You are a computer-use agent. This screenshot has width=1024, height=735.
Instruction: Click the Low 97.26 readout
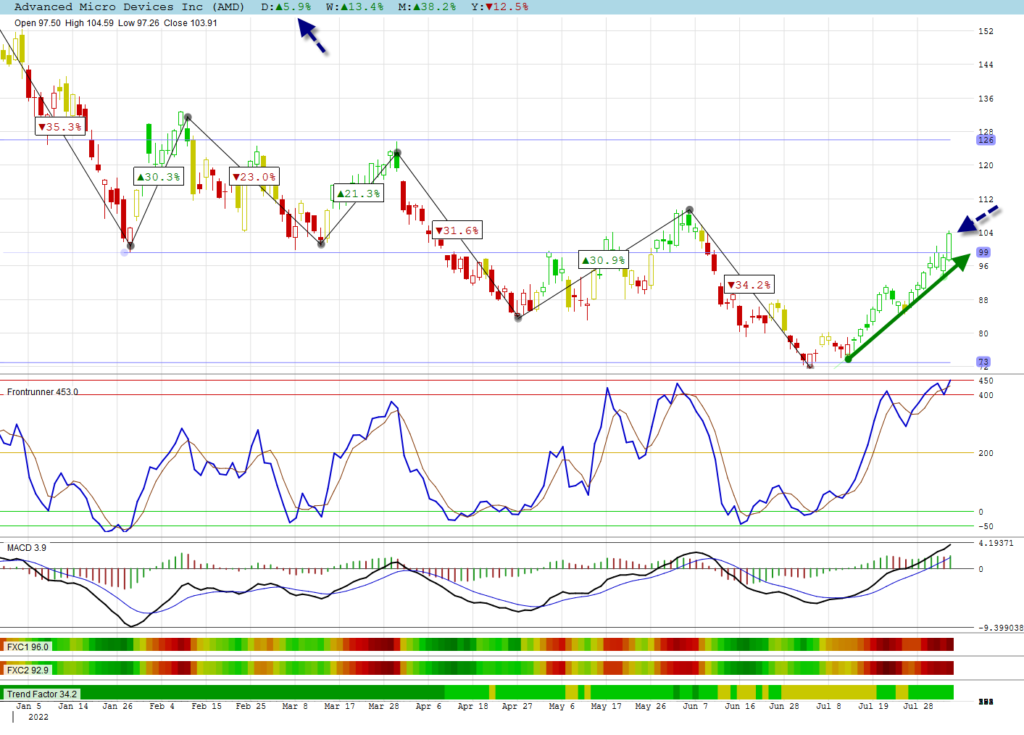pyautogui.click(x=138, y=23)
